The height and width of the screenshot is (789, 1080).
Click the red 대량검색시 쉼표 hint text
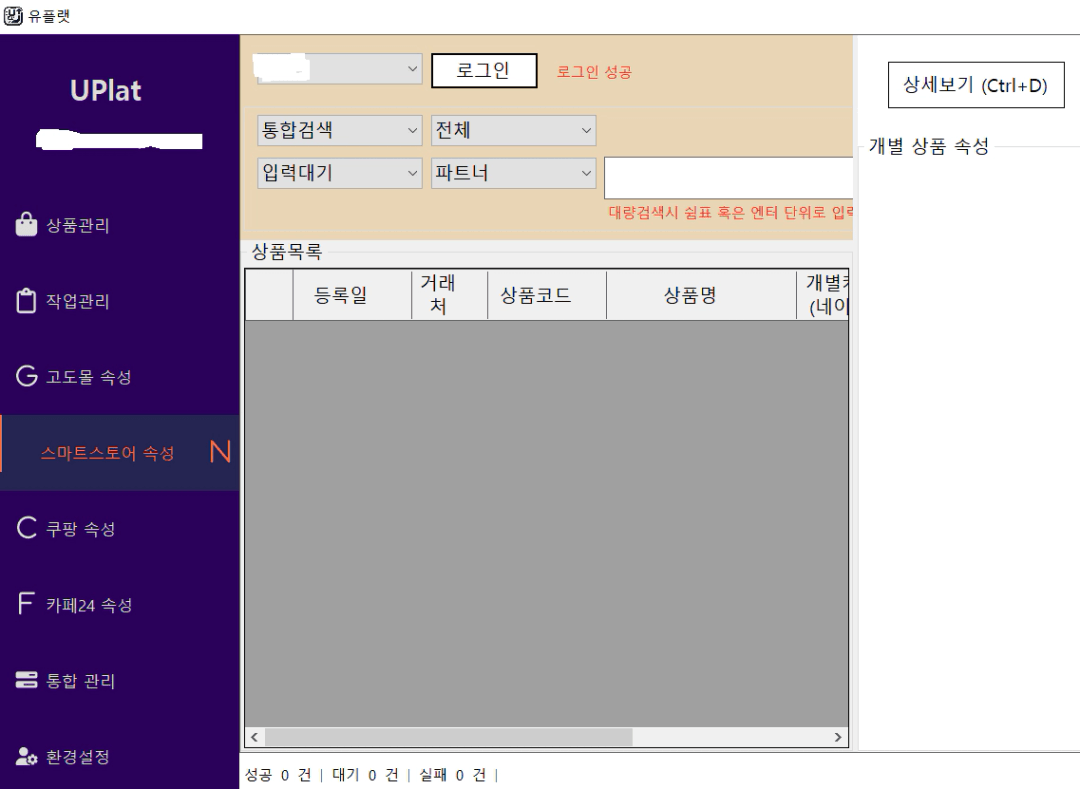730,212
